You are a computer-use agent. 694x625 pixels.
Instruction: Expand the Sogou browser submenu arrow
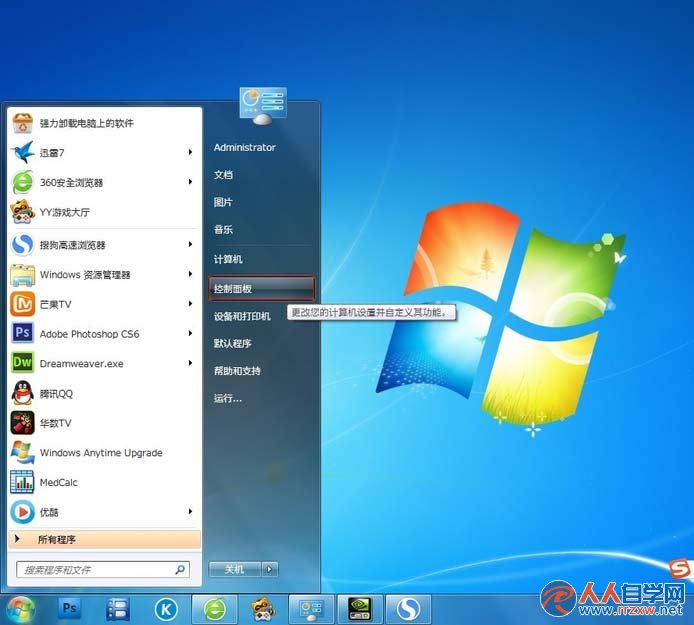190,244
